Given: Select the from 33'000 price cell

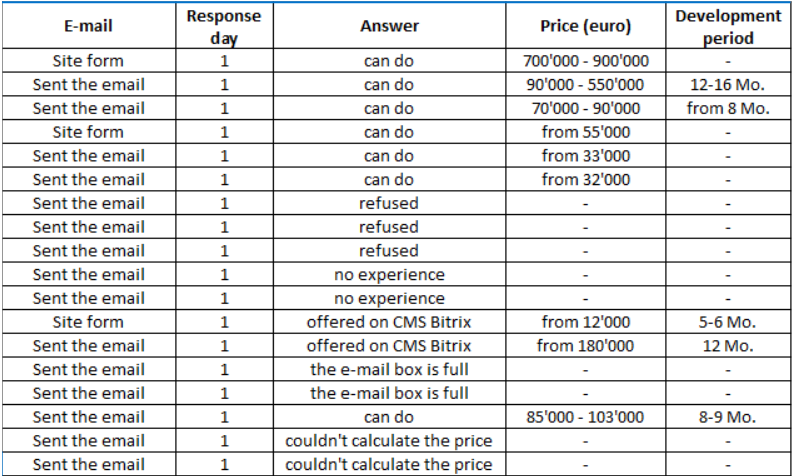Looking at the screenshot, I should 585,156.
